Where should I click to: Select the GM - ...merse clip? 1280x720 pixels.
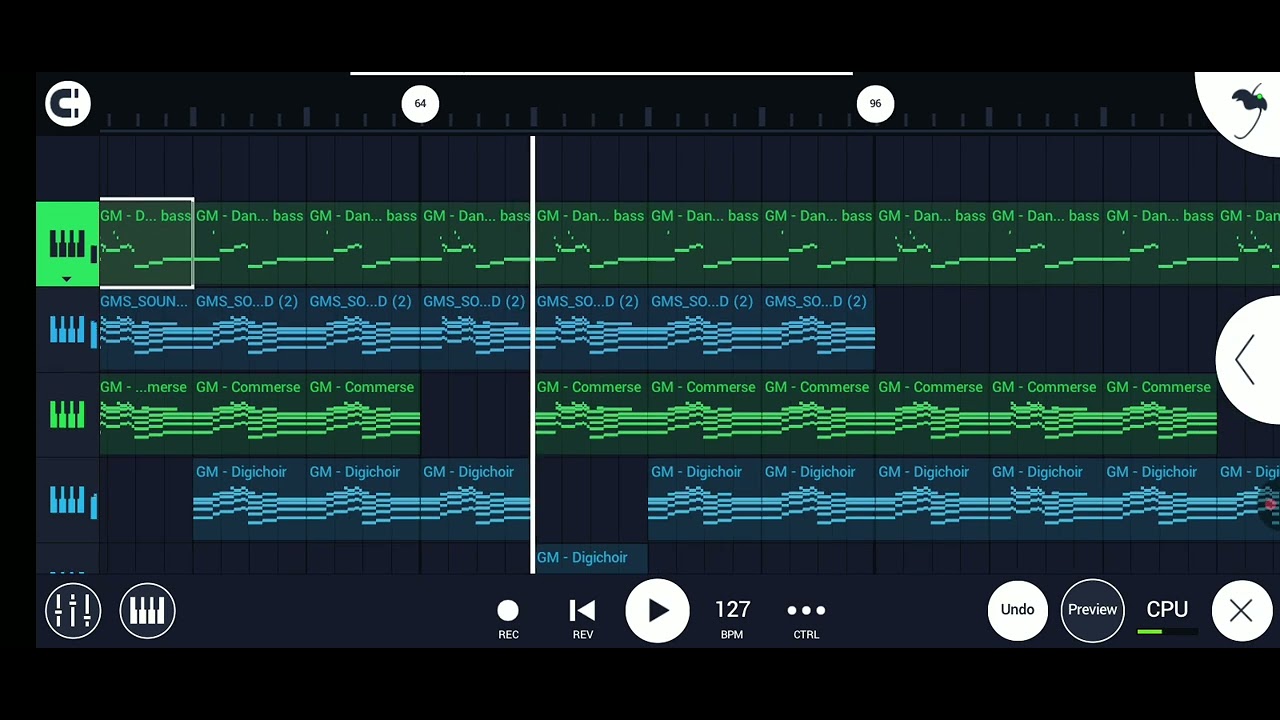(x=146, y=414)
